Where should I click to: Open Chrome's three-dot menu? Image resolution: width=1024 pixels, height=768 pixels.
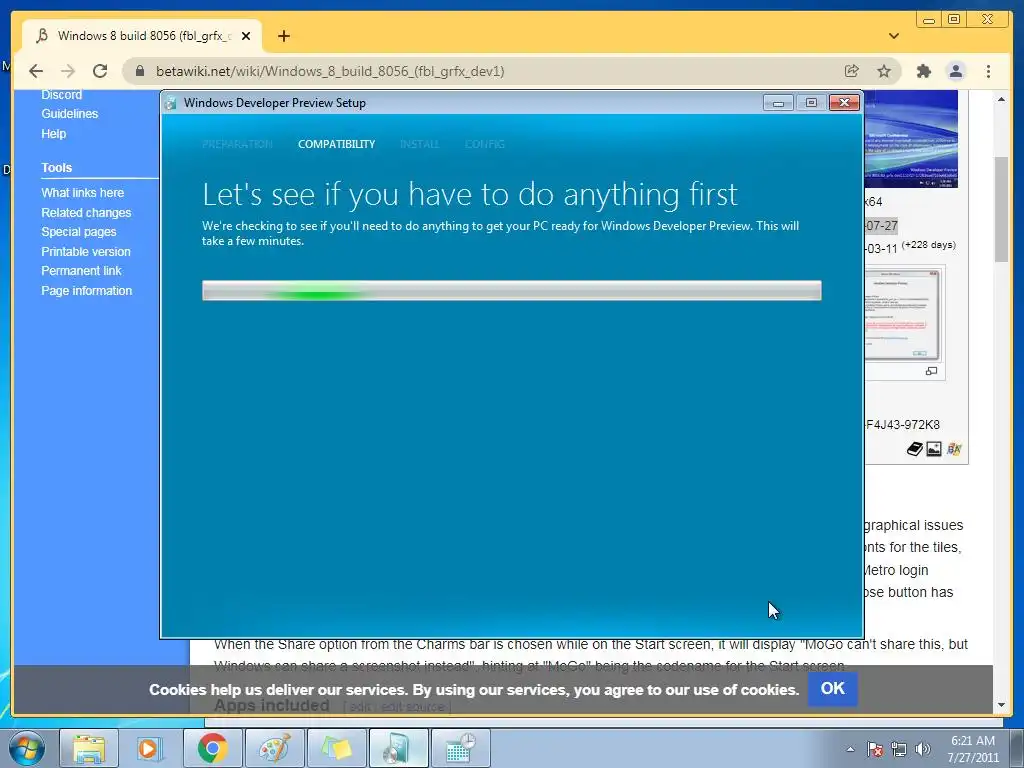[x=988, y=71]
